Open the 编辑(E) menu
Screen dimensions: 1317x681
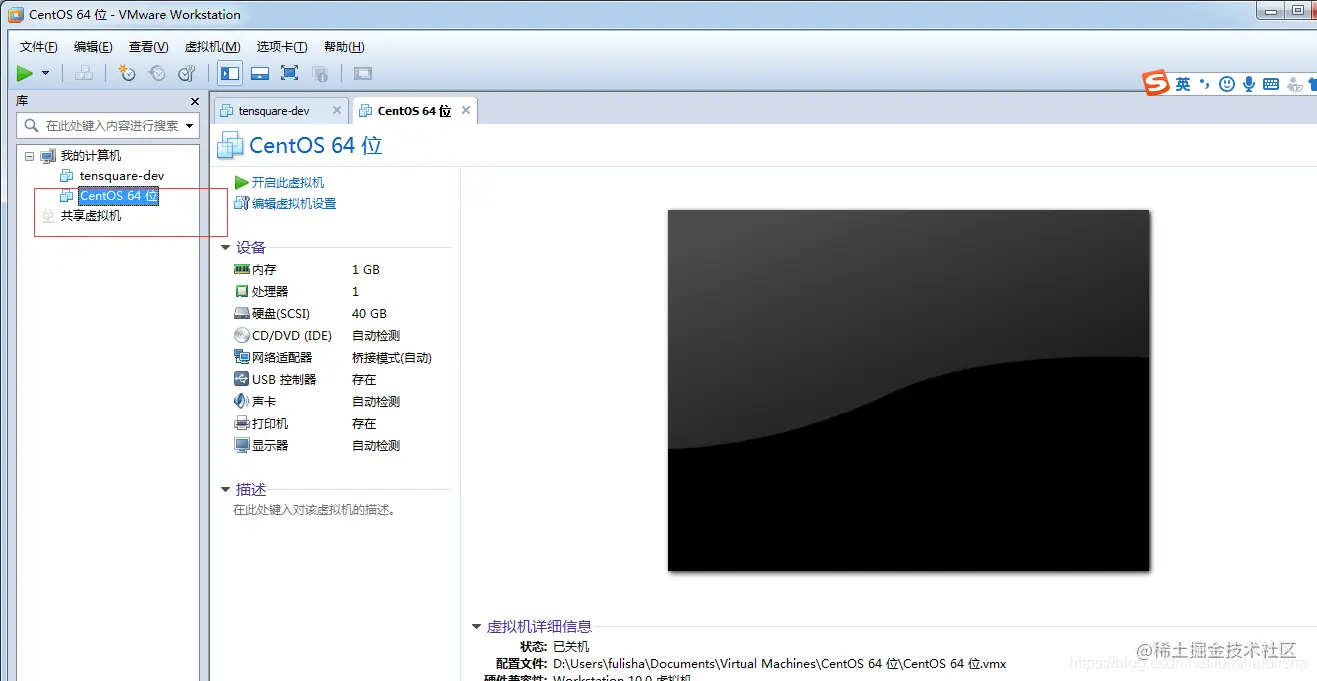(93, 47)
